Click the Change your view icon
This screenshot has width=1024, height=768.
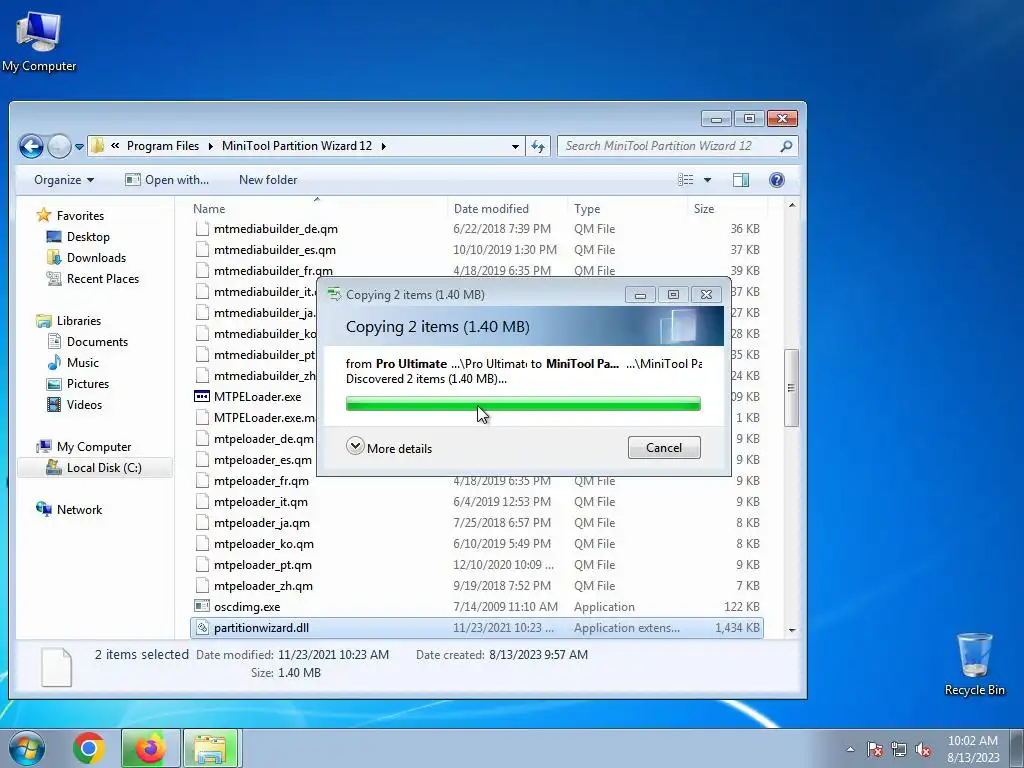click(686, 180)
